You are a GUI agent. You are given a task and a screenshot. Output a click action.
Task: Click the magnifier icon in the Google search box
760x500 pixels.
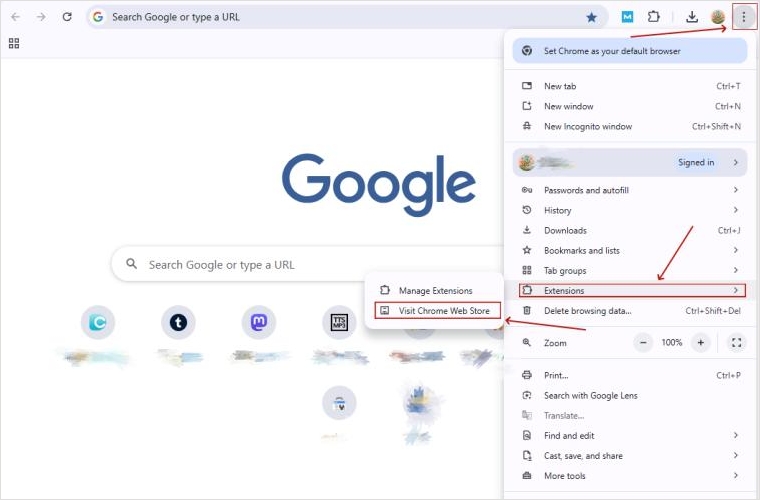pyautogui.click(x=131, y=264)
